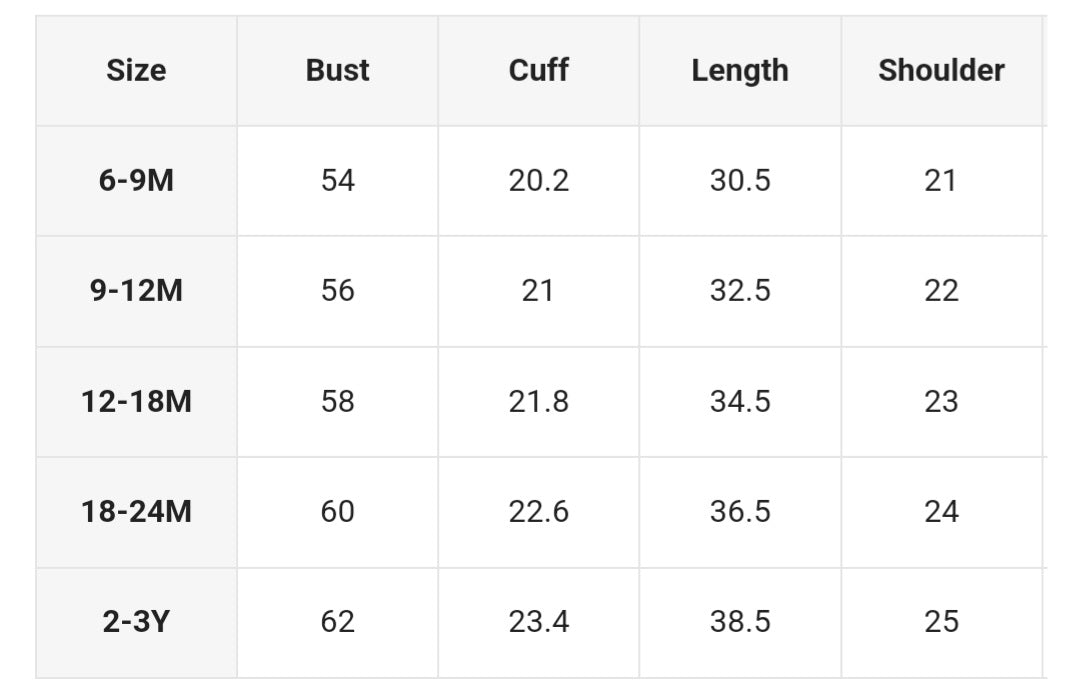Click the Bust column header
This screenshot has width=1076, height=687.
pyautogui.click(x=337, y=71)
